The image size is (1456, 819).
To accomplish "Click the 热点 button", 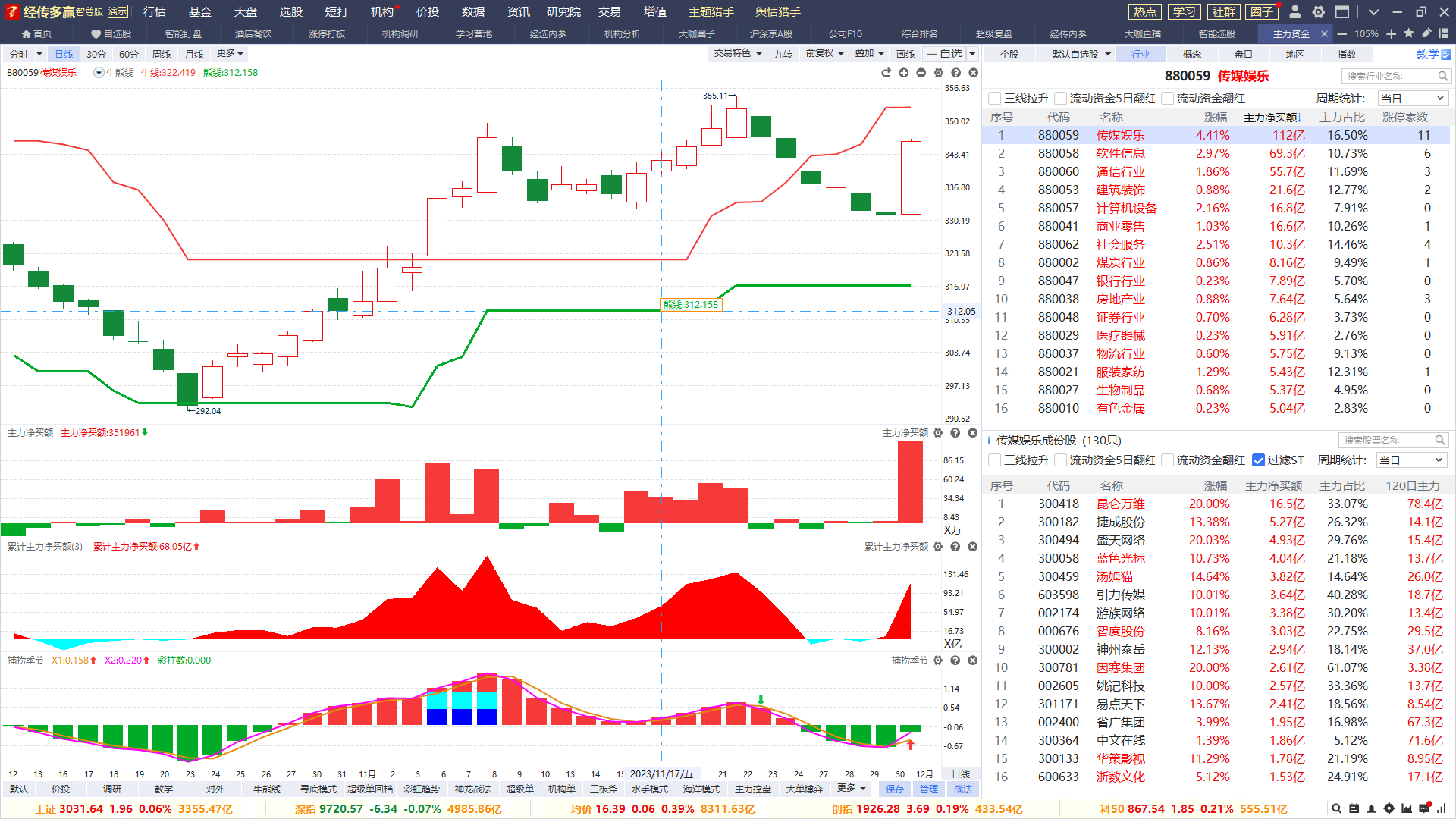I will click(1145, 12).
